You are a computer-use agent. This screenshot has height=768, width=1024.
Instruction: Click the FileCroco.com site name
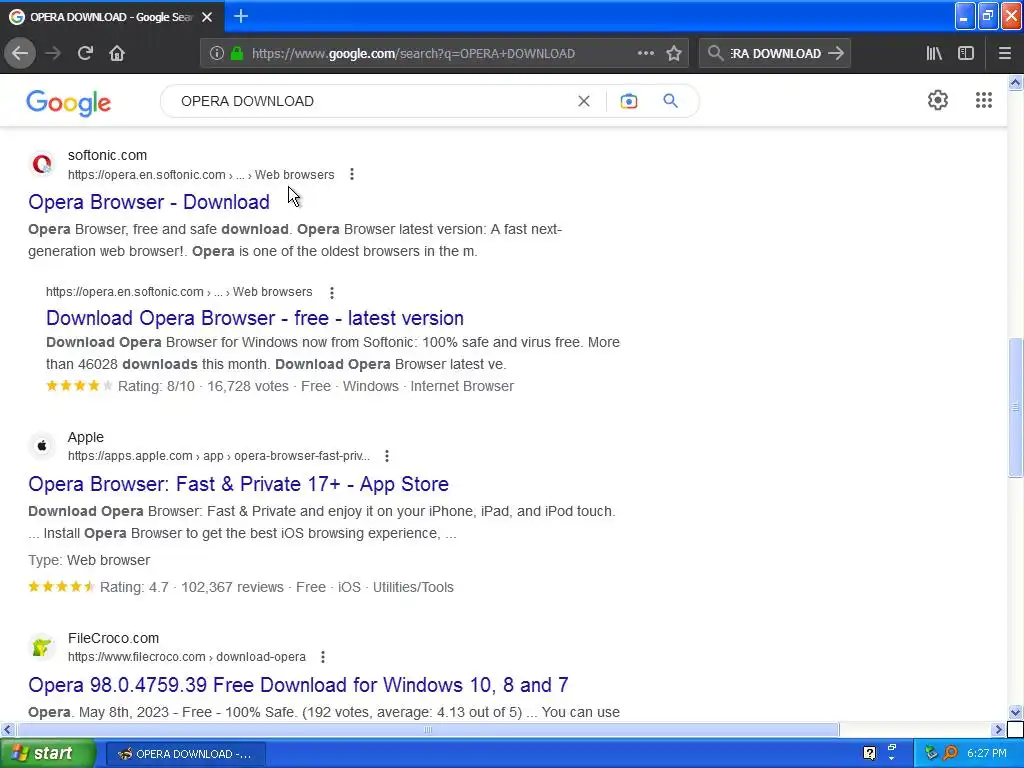[113, 638]
